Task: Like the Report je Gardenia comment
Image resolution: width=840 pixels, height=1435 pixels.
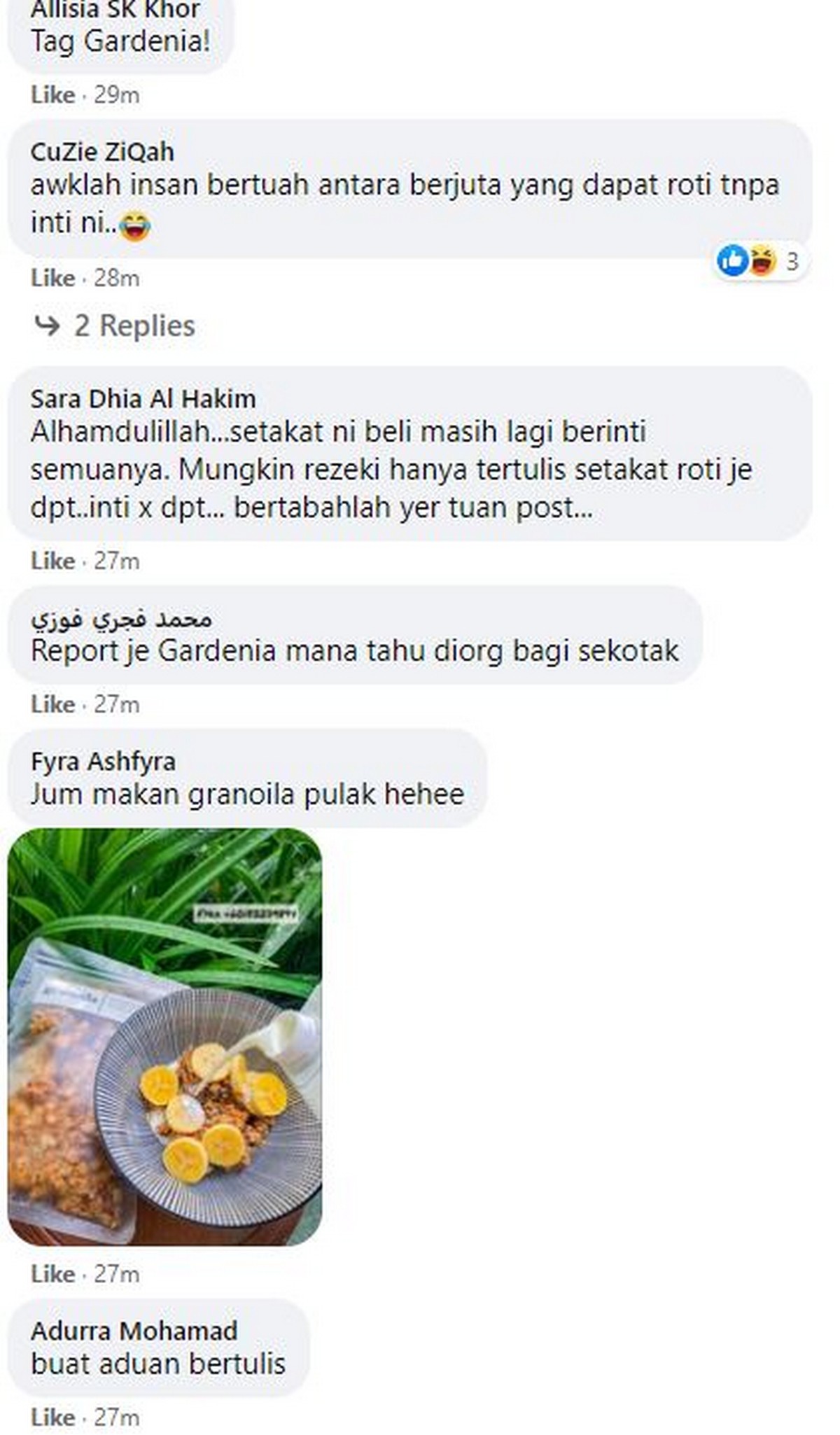Action: (52, 704)
